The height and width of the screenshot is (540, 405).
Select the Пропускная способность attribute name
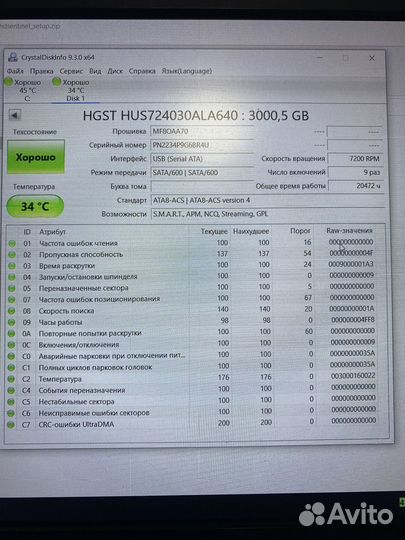(x=81, y=255)
